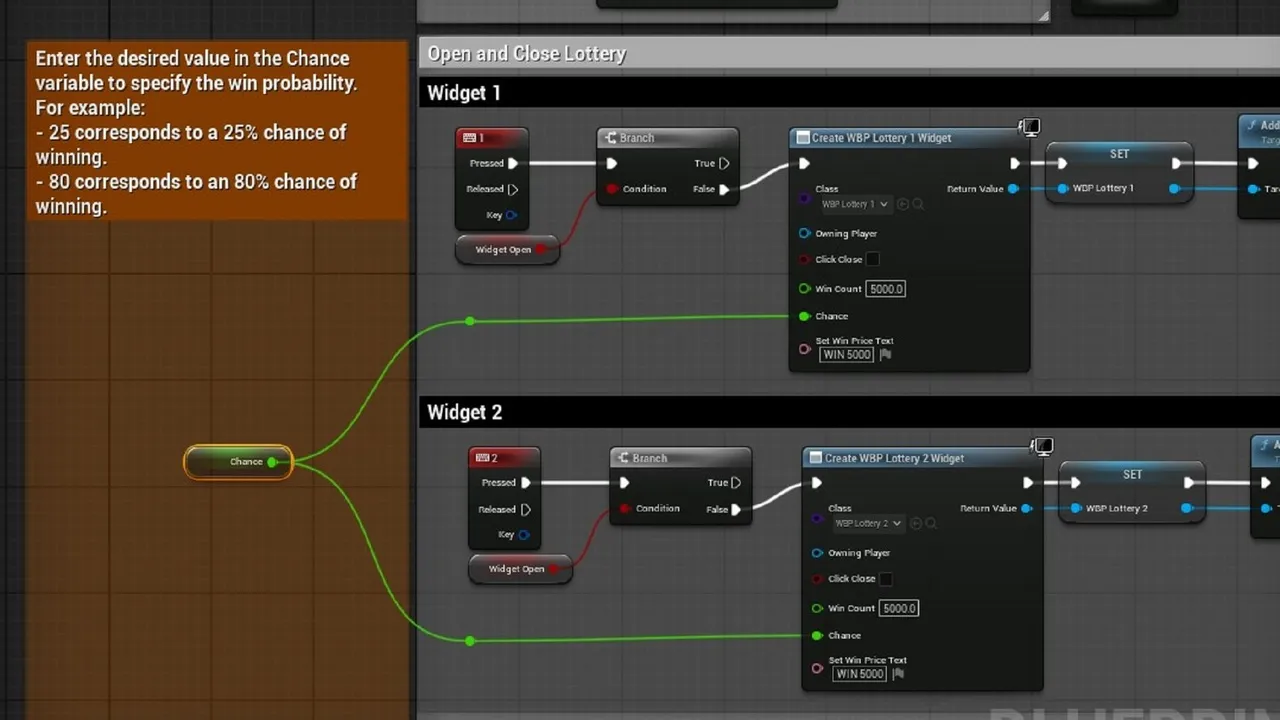Click the flag icon next to Widget 1's WIN 5000
Image resolution: width=1280 pixels, height=720 pixels.
(885, 354)
